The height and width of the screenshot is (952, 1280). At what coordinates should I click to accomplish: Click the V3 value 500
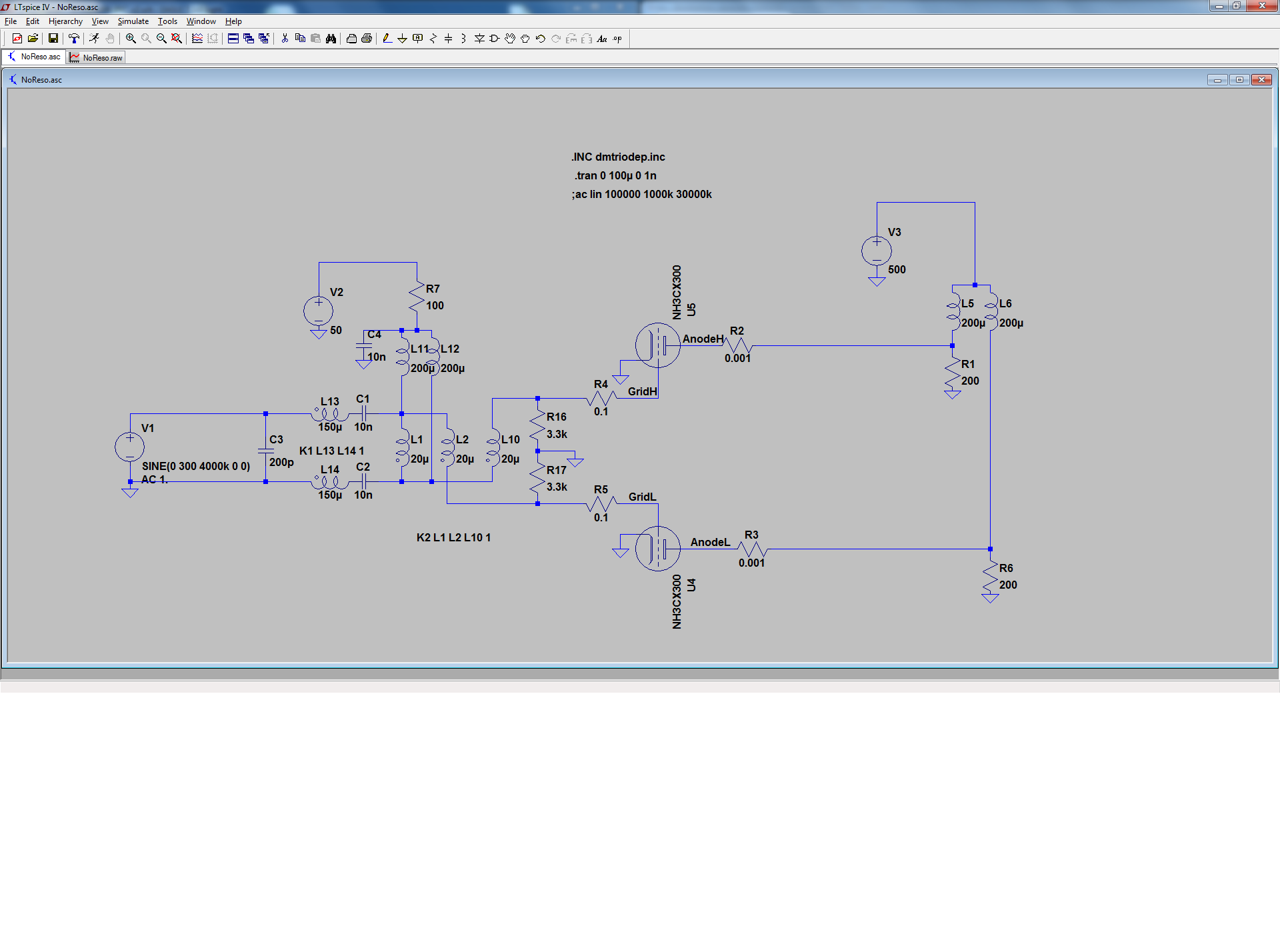coord(897,269)
